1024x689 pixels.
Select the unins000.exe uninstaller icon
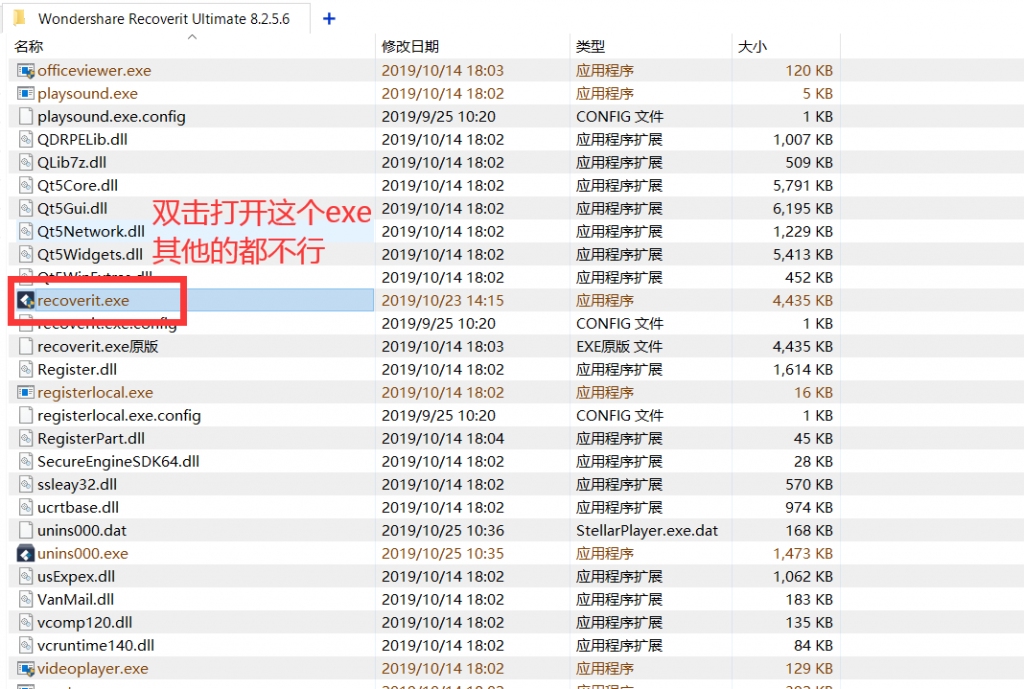(x=27, y=553)
